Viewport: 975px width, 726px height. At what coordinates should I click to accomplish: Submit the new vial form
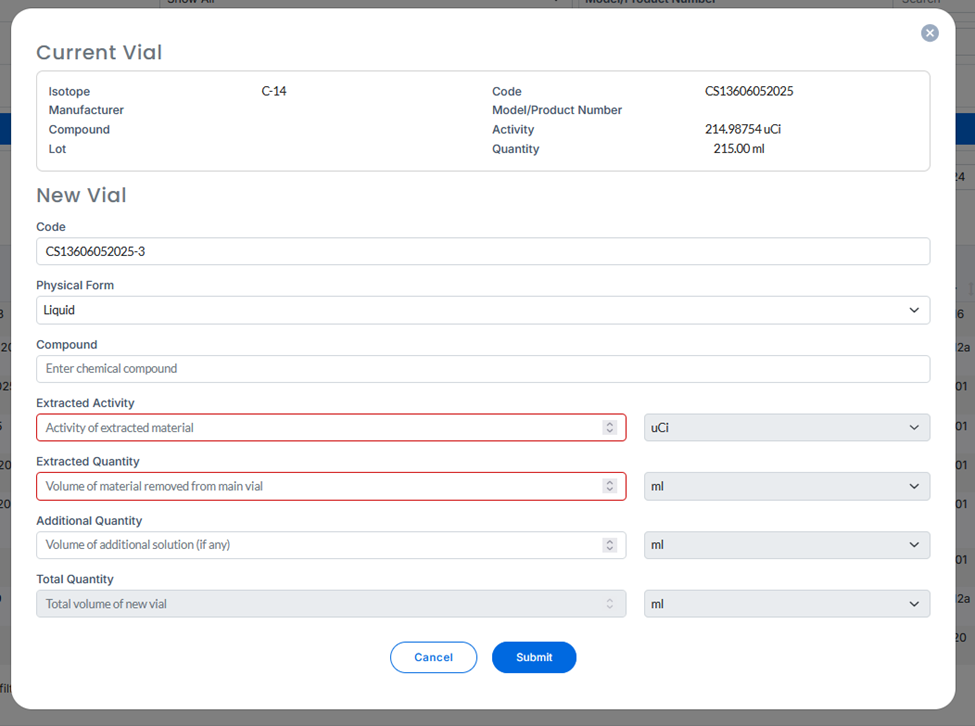coord(534,657)
